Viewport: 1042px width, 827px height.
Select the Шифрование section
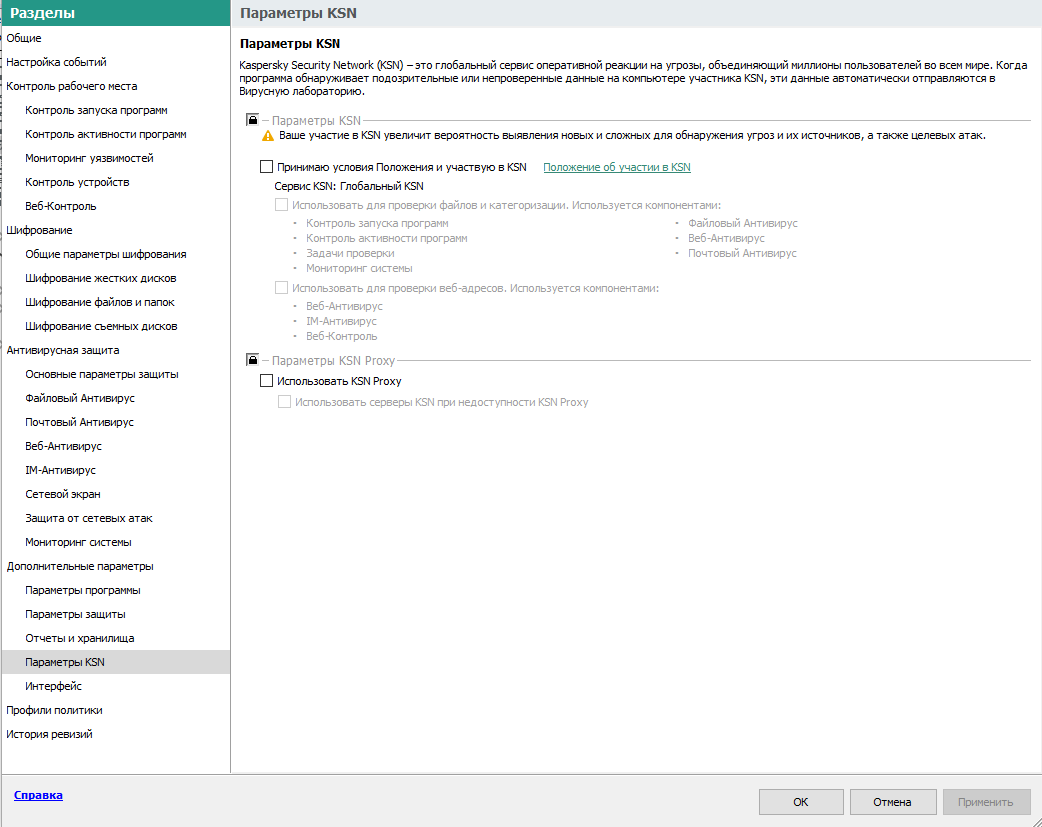116,230
